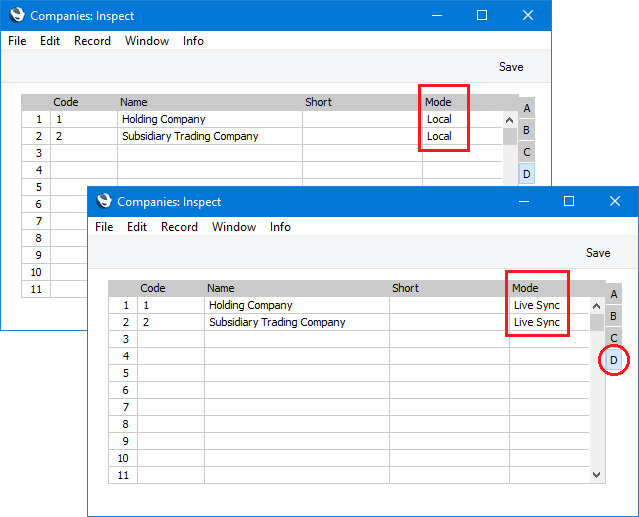Open Info menu in back Companies window
The width and height of the screenshot is (639, 517).
click(x=194, y=41)
